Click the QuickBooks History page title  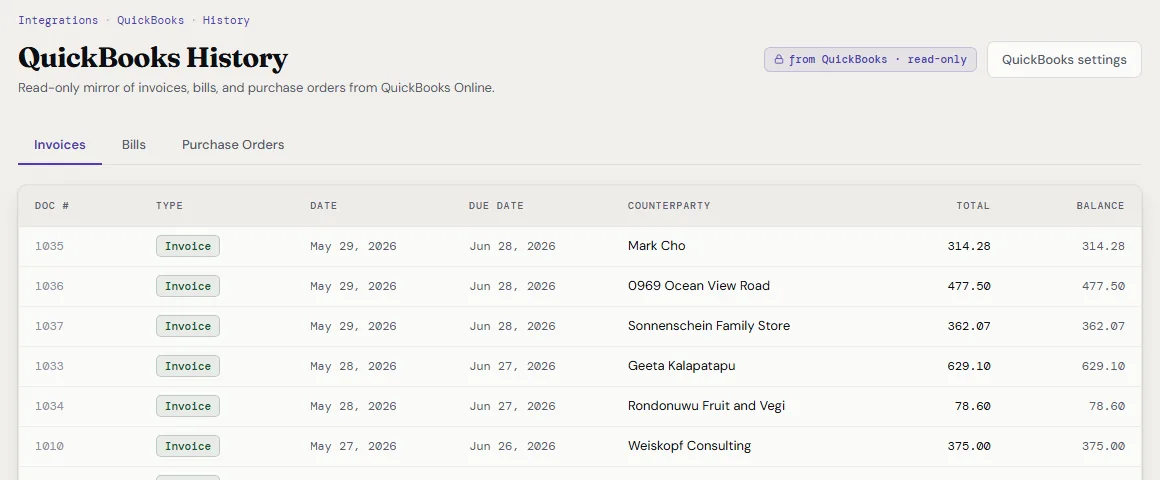coord(152,58)
